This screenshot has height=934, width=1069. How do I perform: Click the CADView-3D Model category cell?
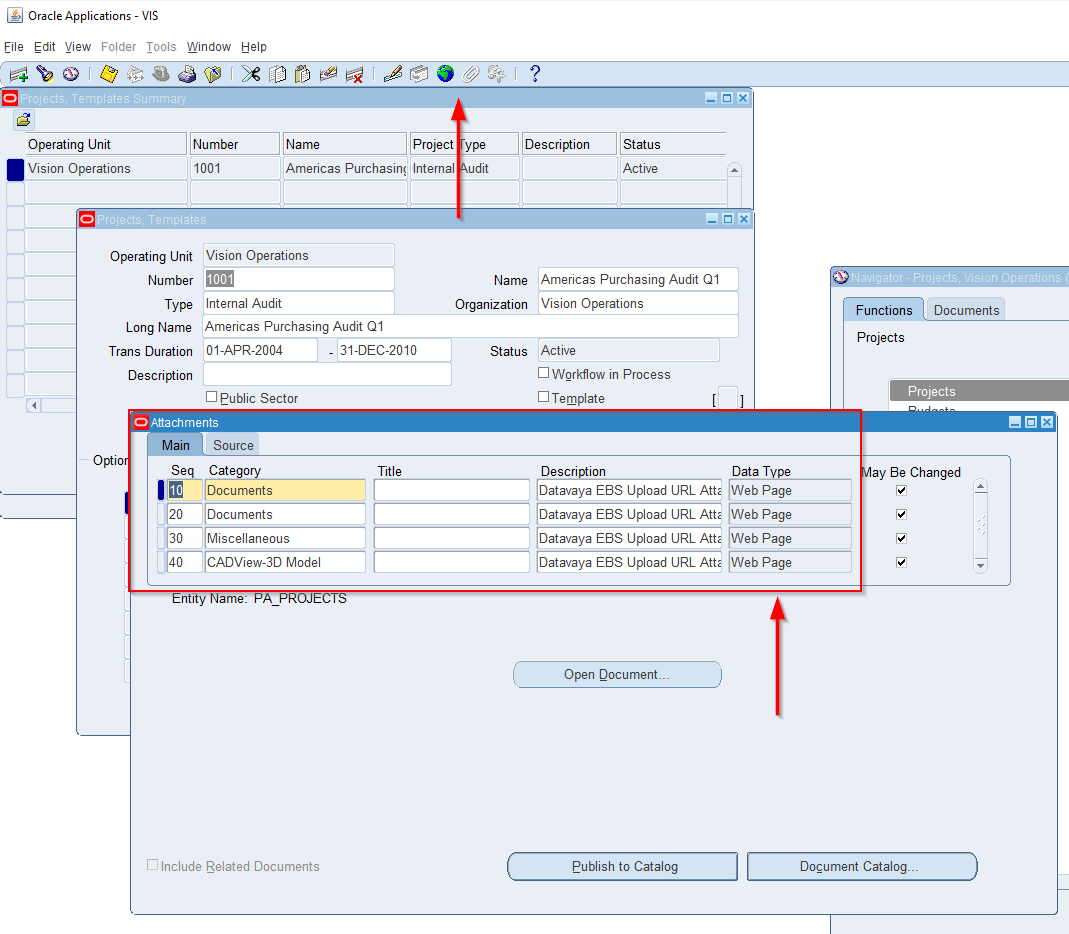click(x=285, y=562)
